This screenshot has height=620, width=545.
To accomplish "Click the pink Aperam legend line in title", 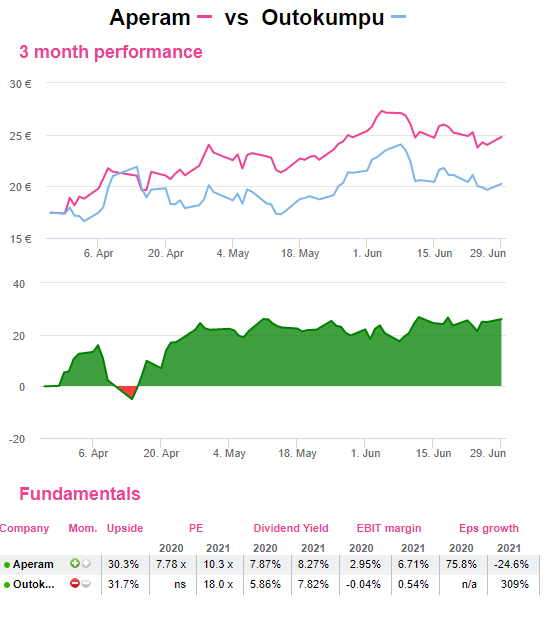I will (204, 17).
